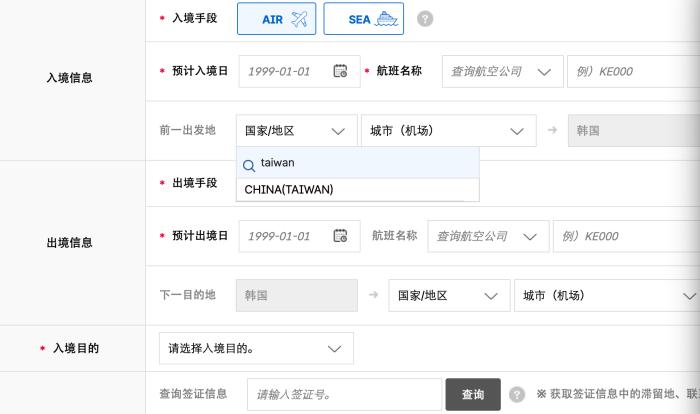Click the departure flight number field
This screenshot has width=700, height=414.
[x=625, y=237]
